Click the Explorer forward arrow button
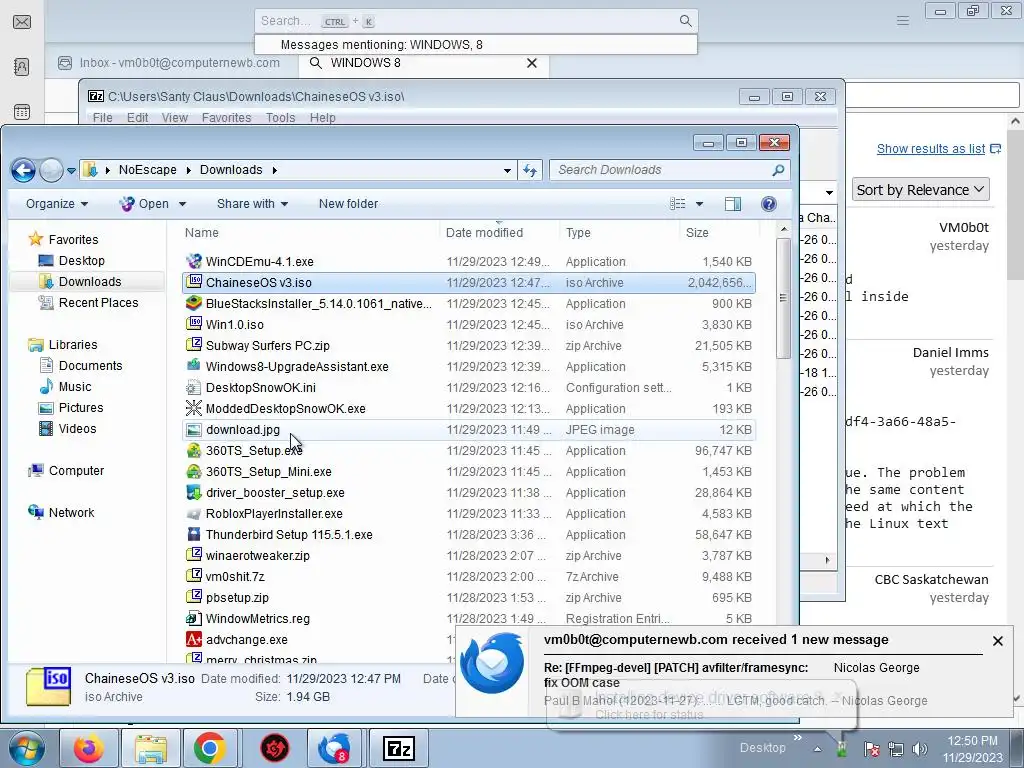1024x768 pixels. point(52,170)
